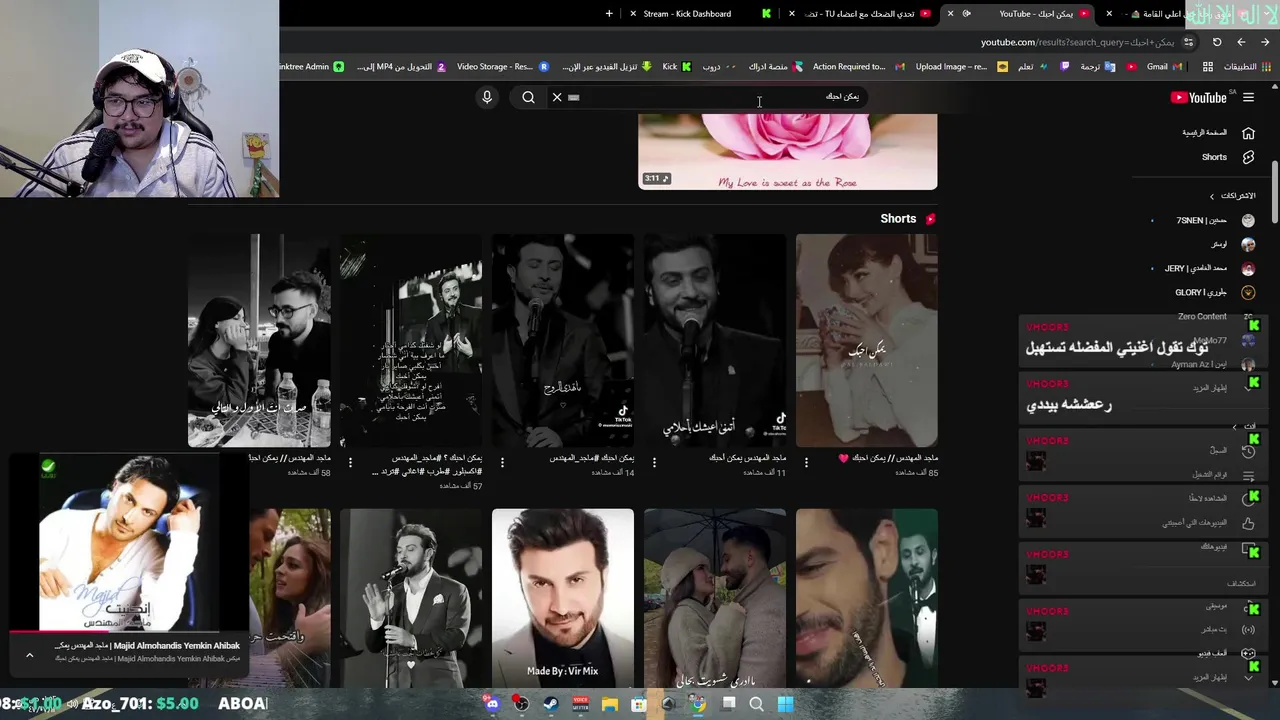This screenshot has height=720, width=1280.
Task: Reload the page with browser refresh icon
Action: click(1217, 42)
